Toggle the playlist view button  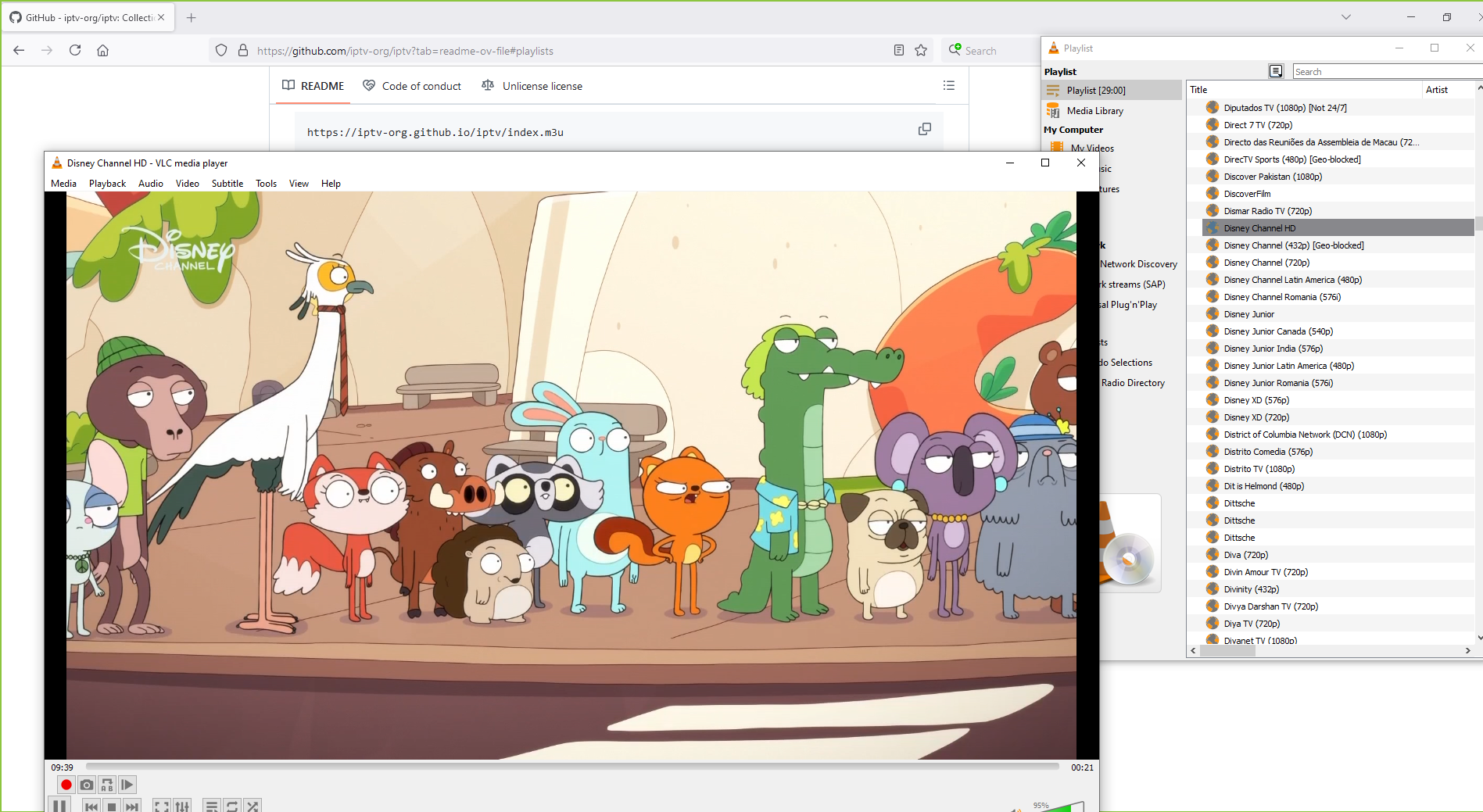212,807
